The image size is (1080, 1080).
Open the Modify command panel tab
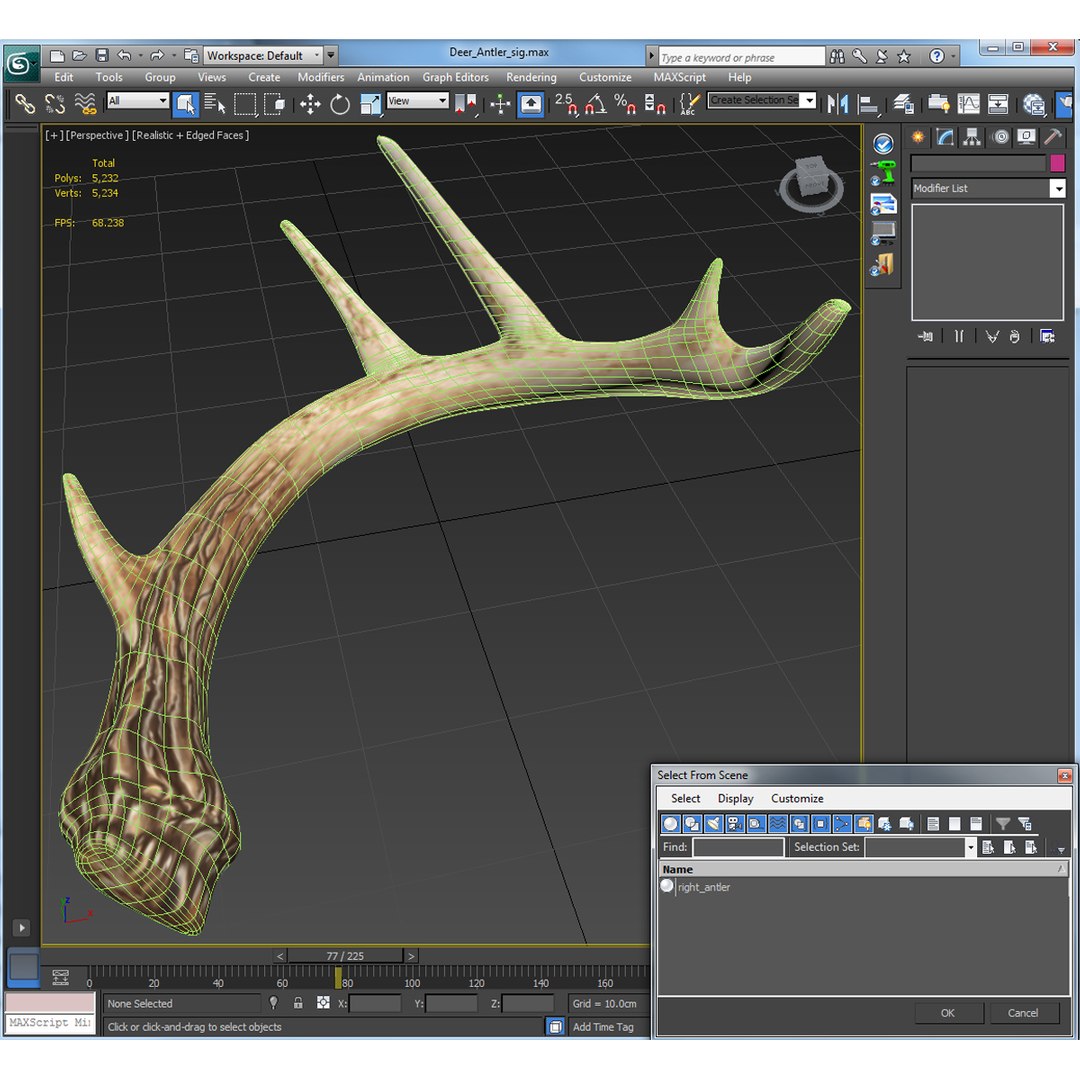944,137
